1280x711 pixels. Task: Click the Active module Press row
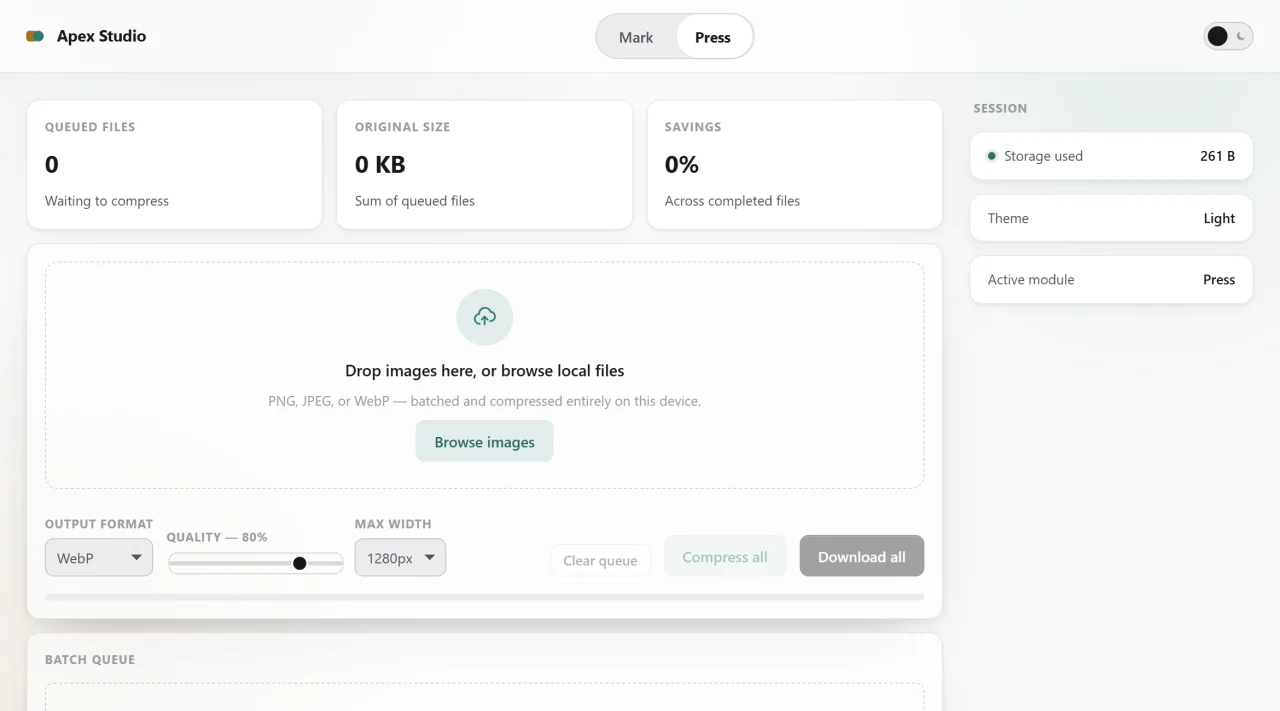pos(1111,280)
